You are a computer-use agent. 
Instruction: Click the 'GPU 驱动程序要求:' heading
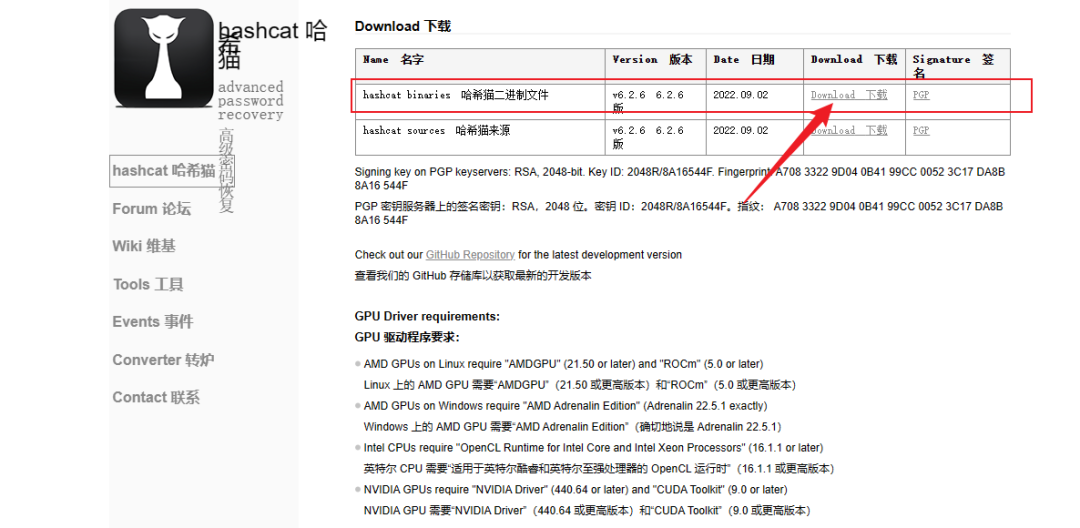click(x=407, y=337)
